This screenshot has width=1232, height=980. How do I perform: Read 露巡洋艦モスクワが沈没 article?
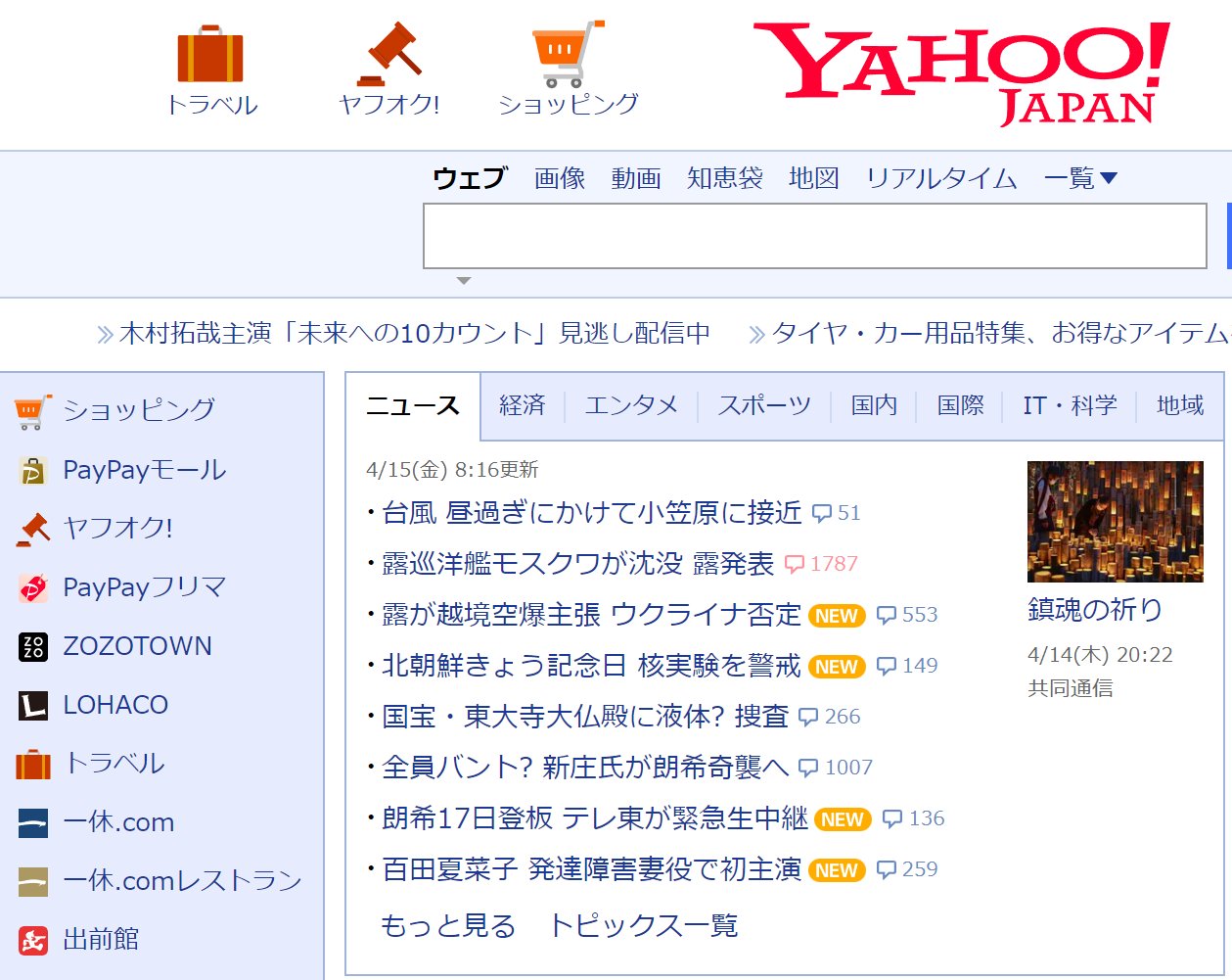[578, 564]
